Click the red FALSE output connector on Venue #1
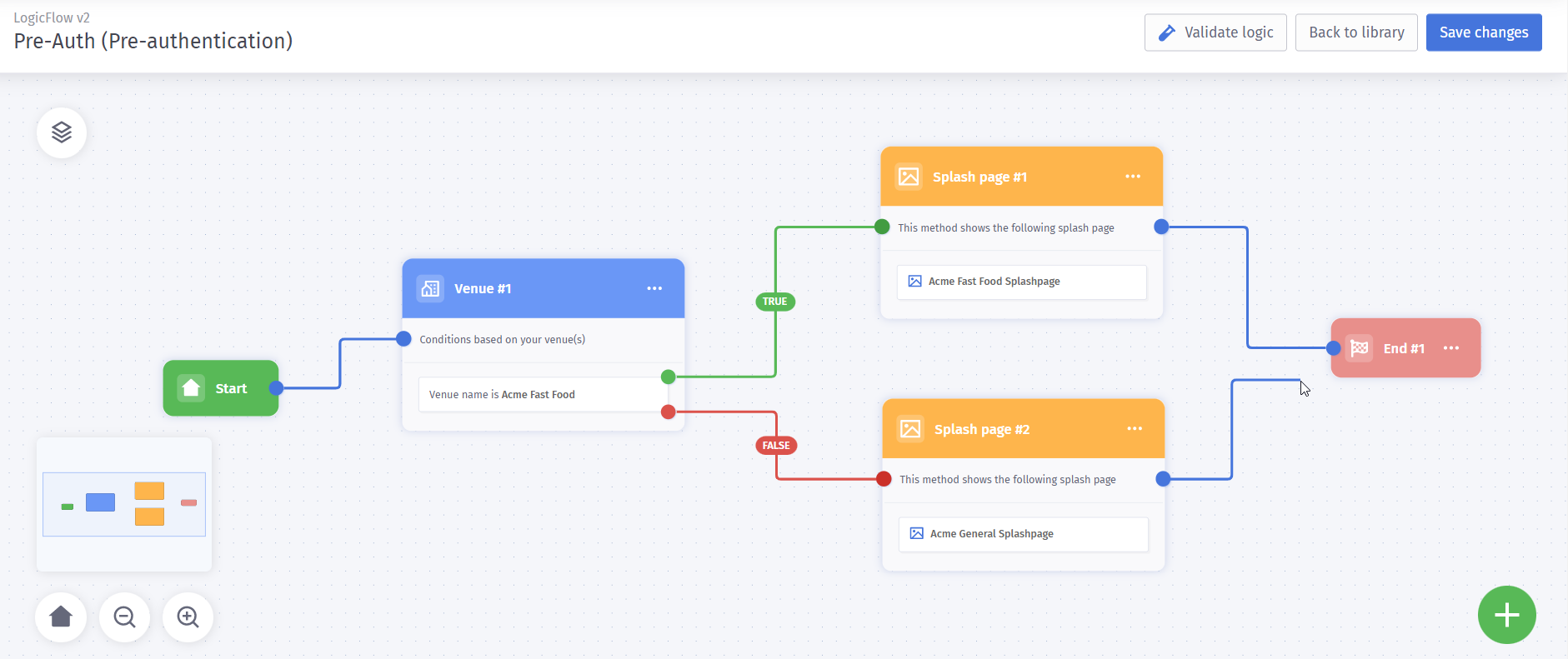Screen dimensions: 1568x659 (668, 412)
